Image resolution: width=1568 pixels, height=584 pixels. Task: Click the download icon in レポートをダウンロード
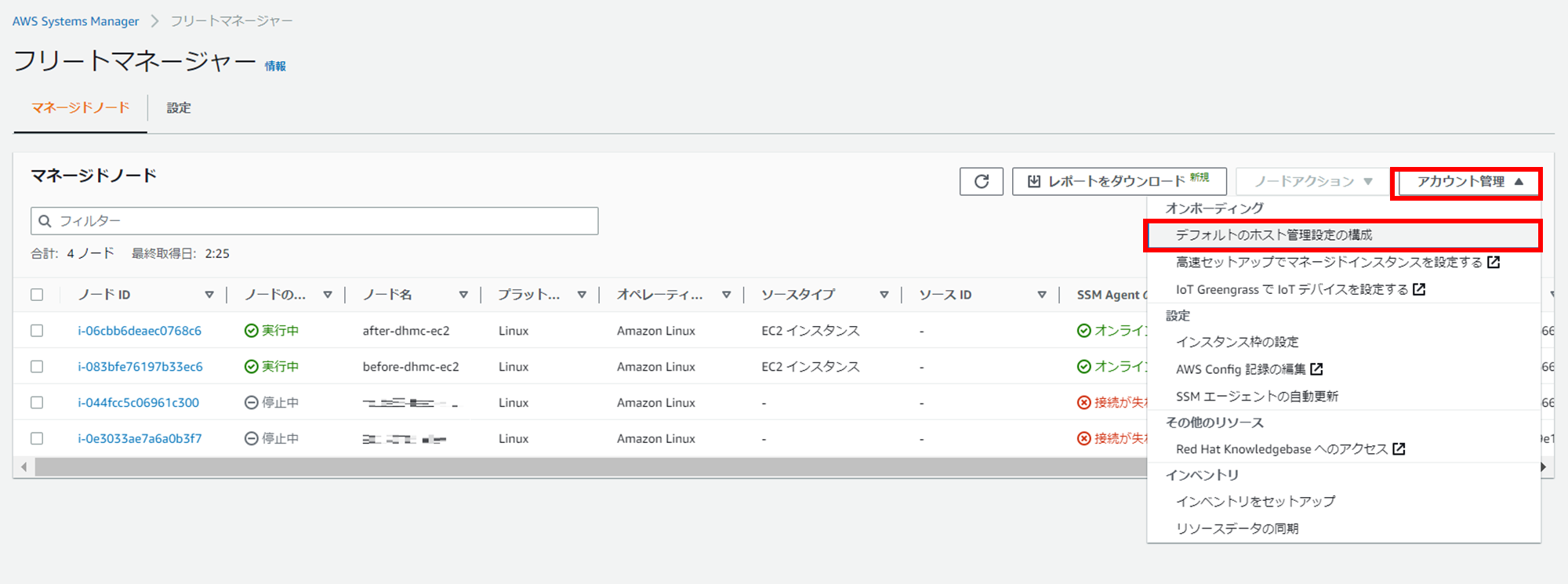tap(1034, 181)
